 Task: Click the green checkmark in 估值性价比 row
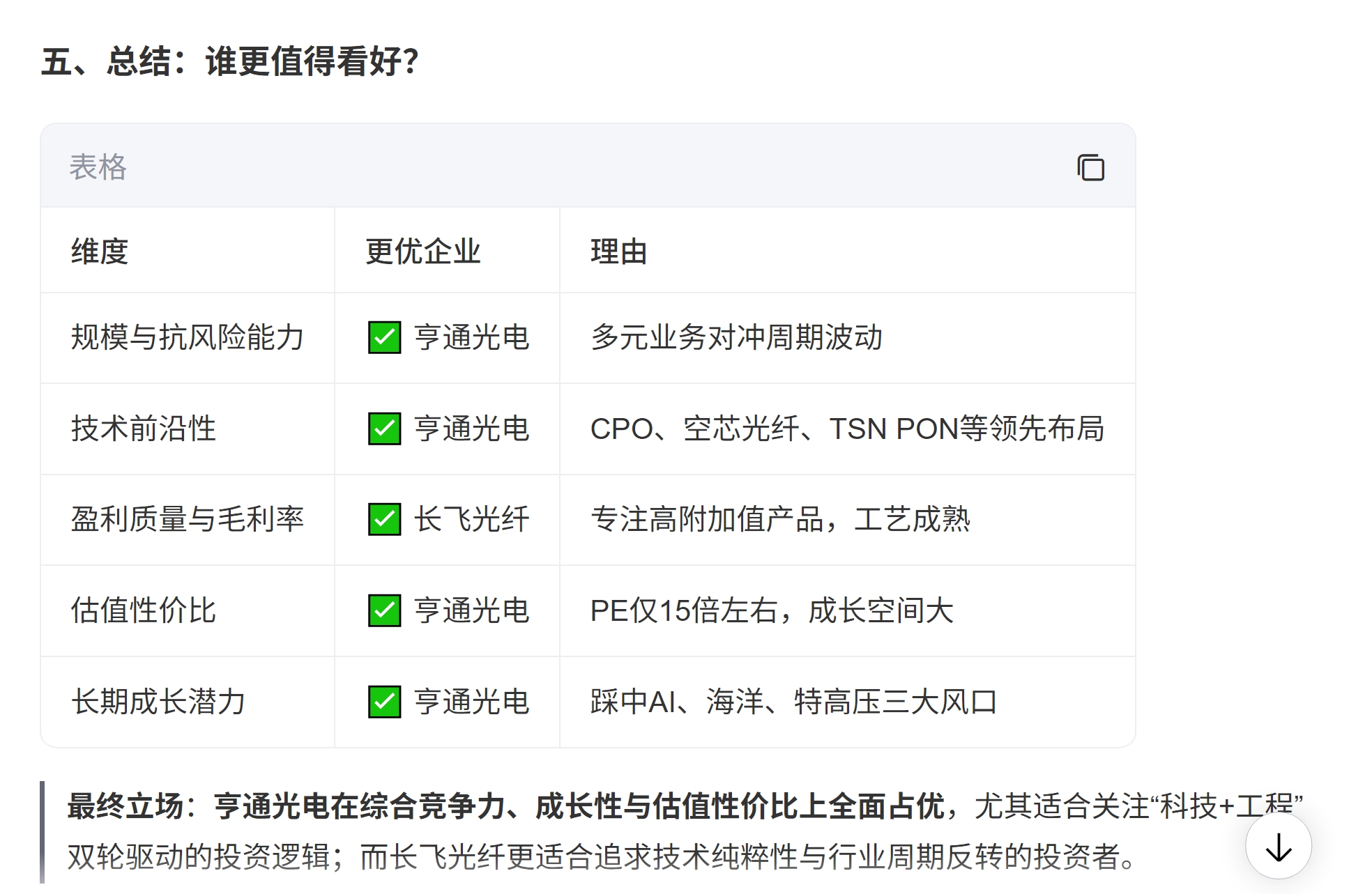click(384, 610)
